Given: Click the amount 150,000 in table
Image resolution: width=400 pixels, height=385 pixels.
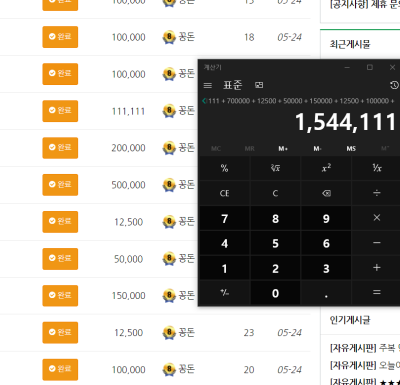Looking at the screenshot, I should tap(128, 296).
